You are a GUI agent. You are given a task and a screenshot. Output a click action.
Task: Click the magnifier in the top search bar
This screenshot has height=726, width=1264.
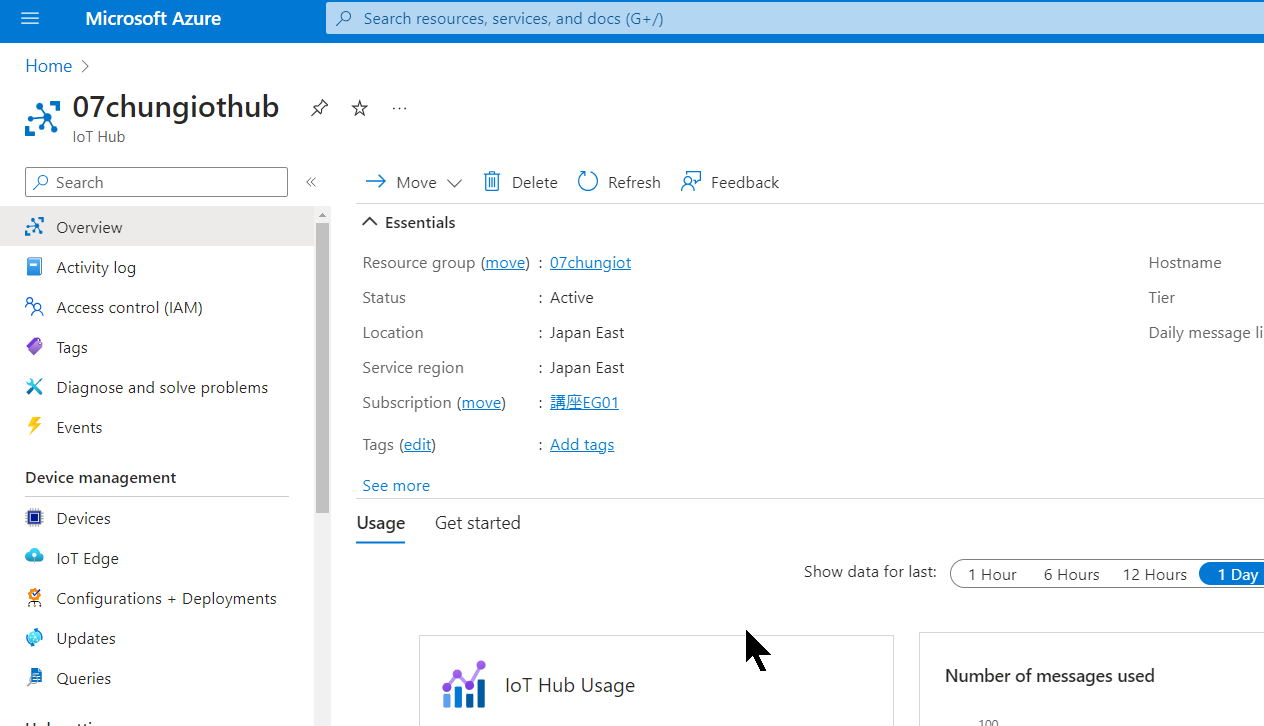(344, 18)
